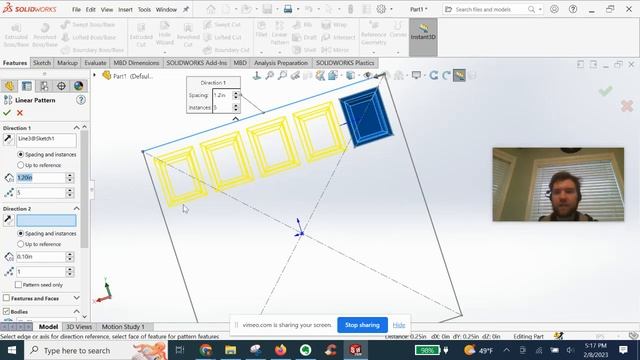Click the Home icon in top toolbar
The width and height of the screenshot is (640, 360).
(211, 9)
